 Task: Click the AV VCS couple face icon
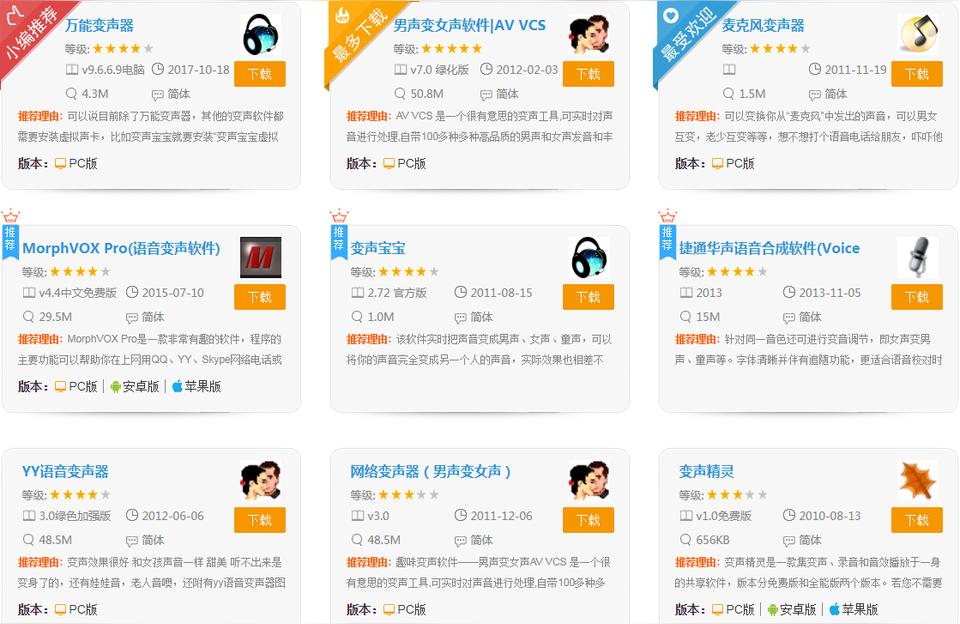pos(590,35)
